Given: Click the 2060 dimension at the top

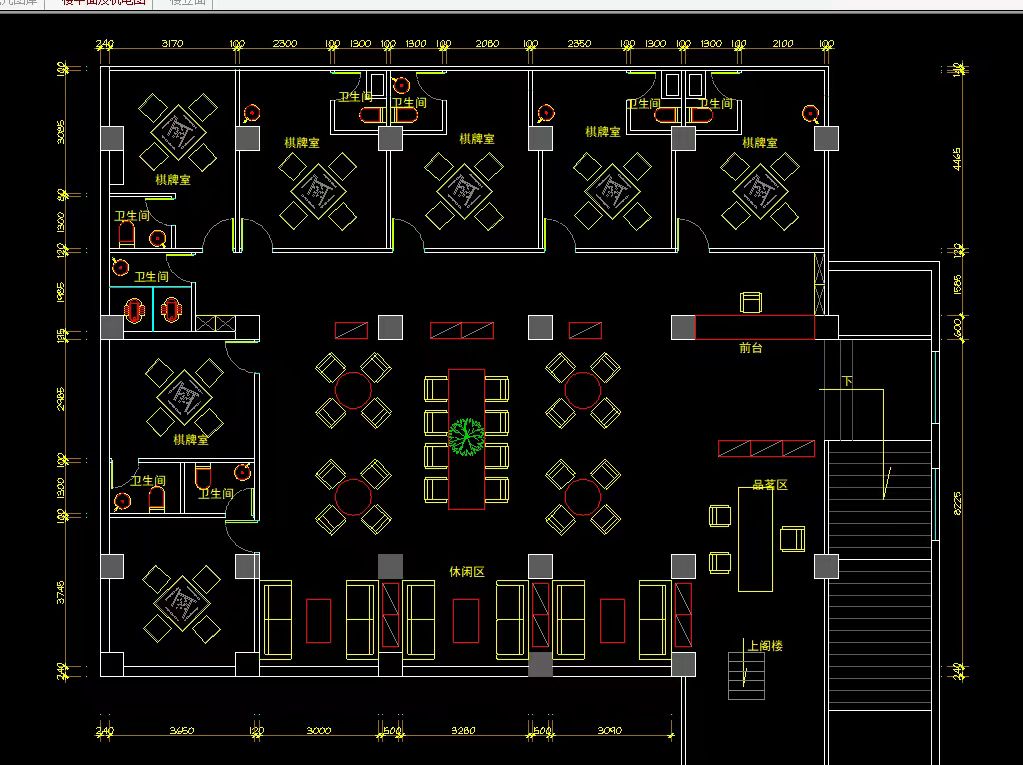Looking at the screenshot, I should coord(487,44).
